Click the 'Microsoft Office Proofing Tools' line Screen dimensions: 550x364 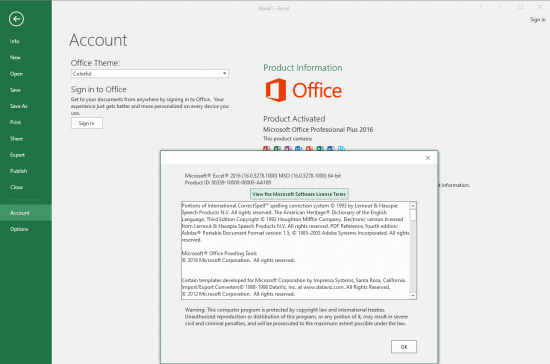coord(219,253)
